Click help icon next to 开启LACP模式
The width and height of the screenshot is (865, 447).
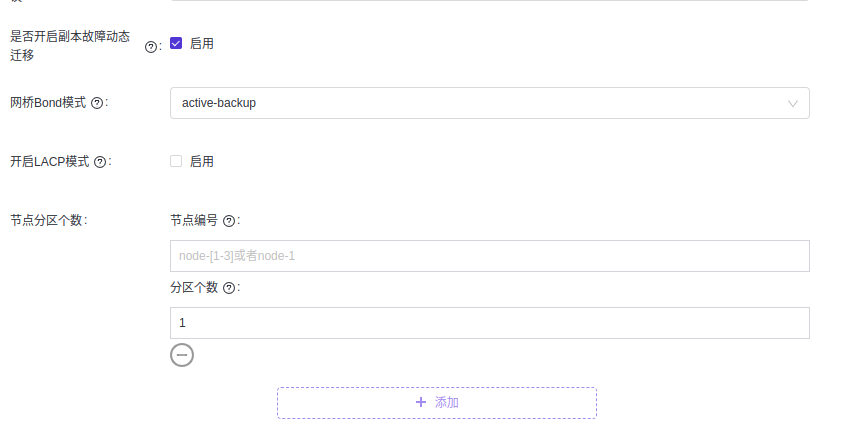tap(100, 162)
